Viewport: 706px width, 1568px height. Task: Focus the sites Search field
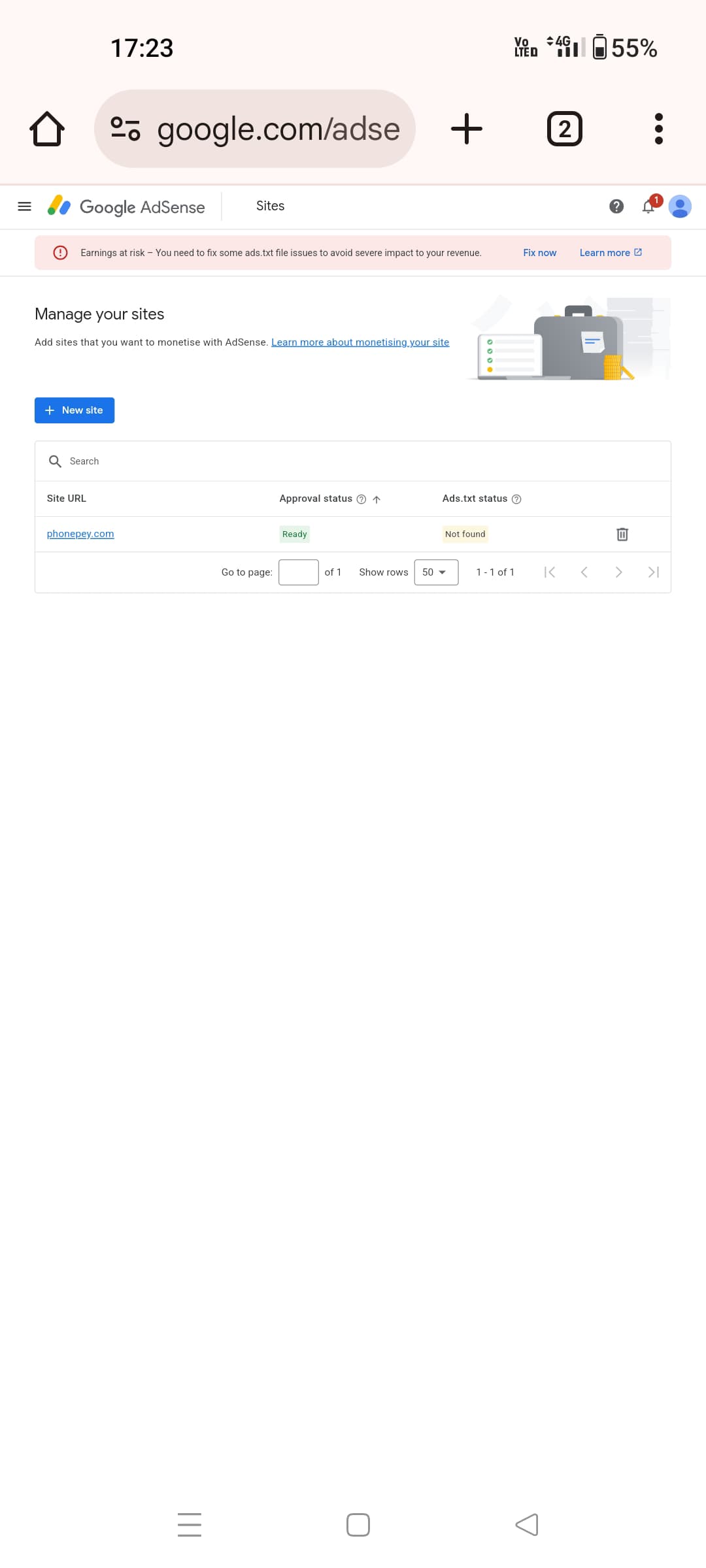[353, 461]
